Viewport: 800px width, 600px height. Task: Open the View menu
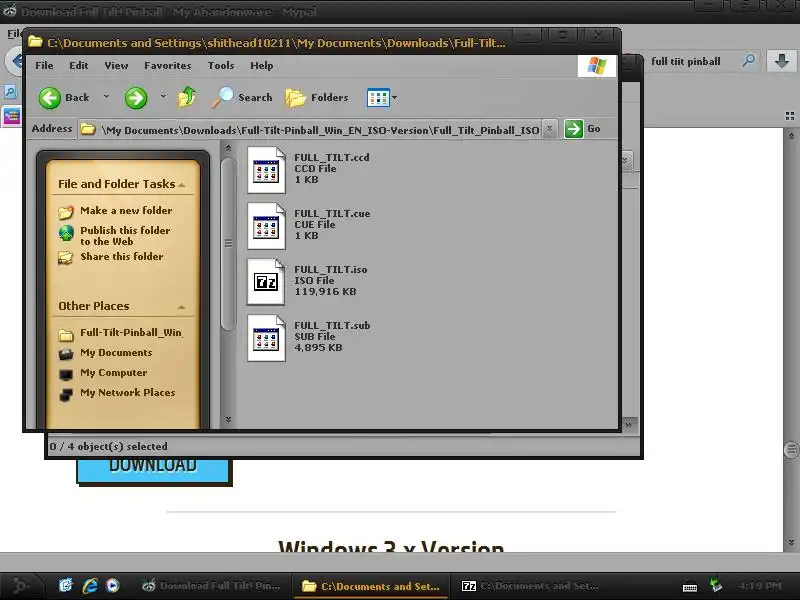(x=116, y=65)
